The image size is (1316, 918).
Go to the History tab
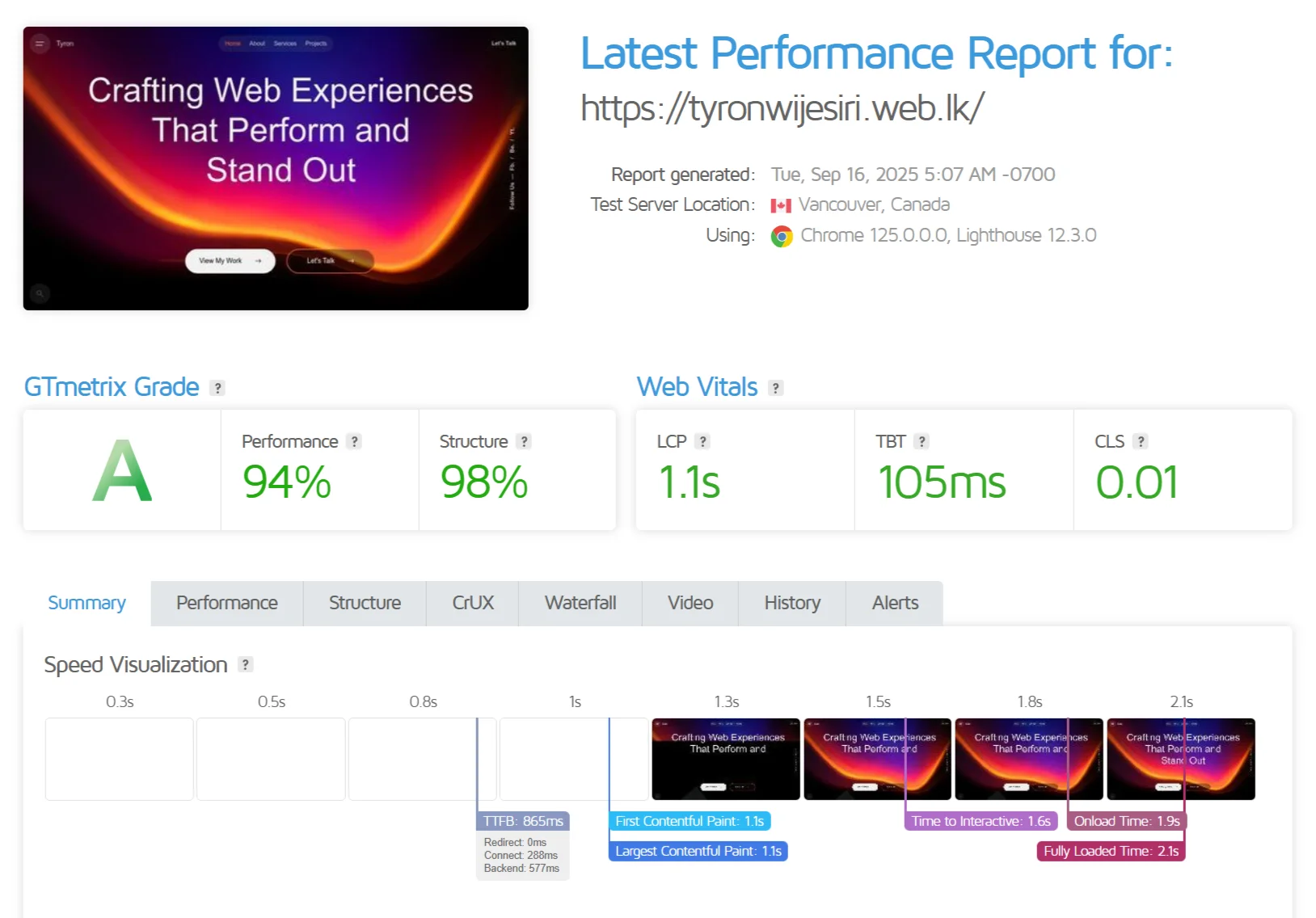(791, 603)
